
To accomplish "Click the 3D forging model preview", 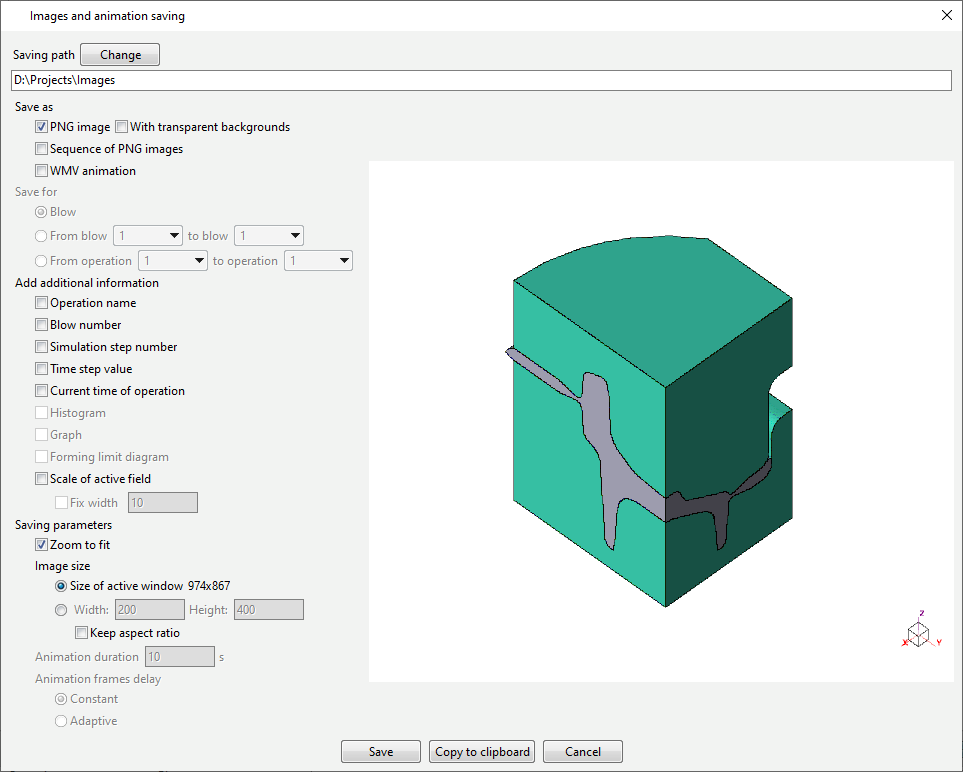I will [x=651, y=420].
